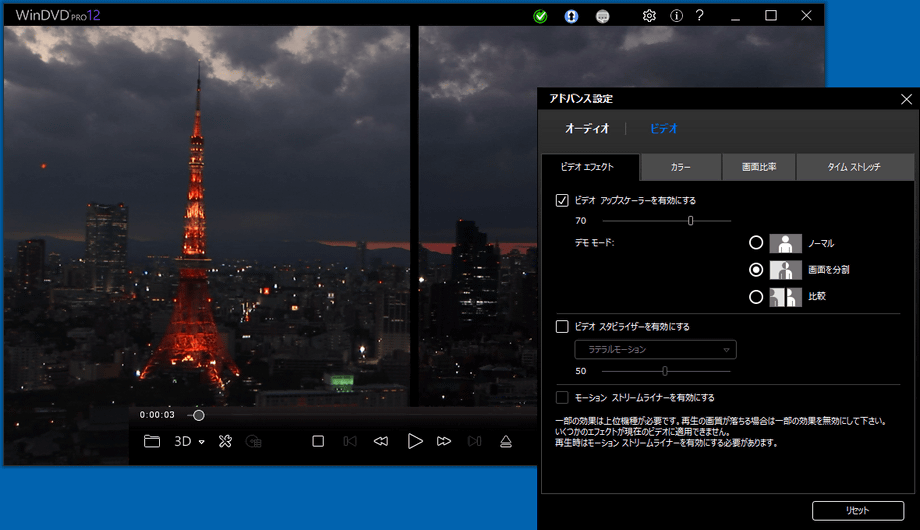
Task: Open the advanced settings tools icon
Action: [225, 441]
